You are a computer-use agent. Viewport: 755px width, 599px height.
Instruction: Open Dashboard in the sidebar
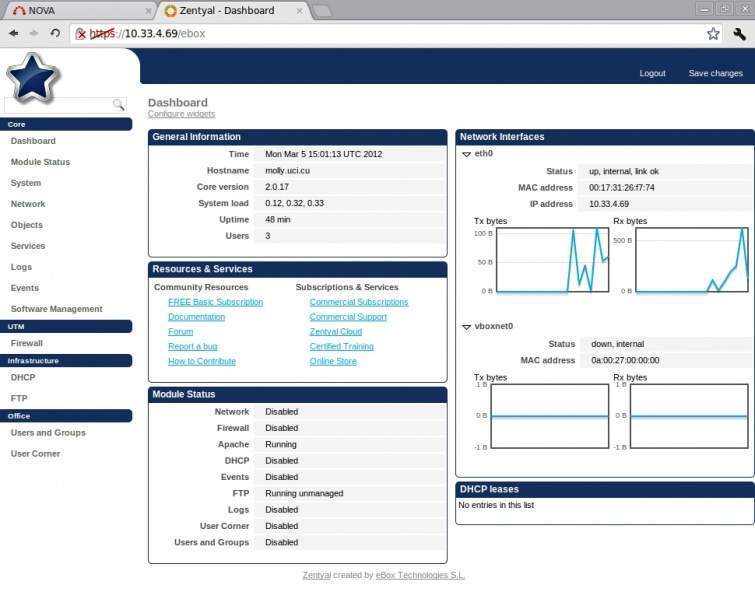pos(33,141)
